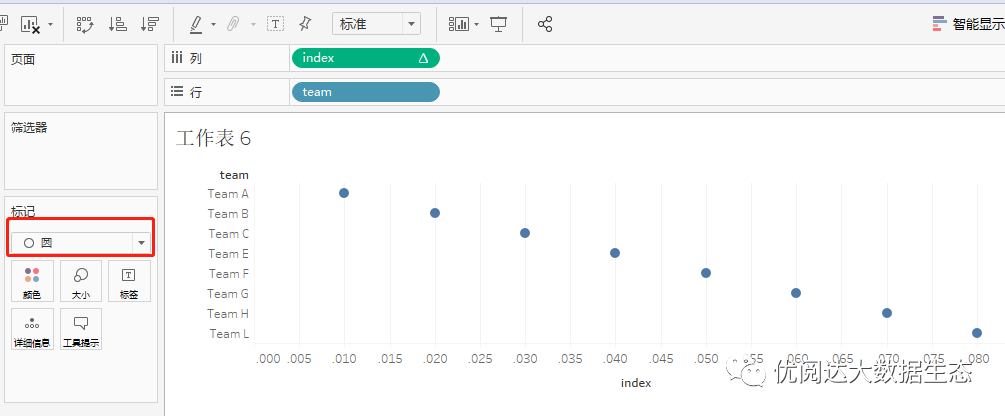Select the Team A circle mark
Screen dimensions: 1005x416
344,193
